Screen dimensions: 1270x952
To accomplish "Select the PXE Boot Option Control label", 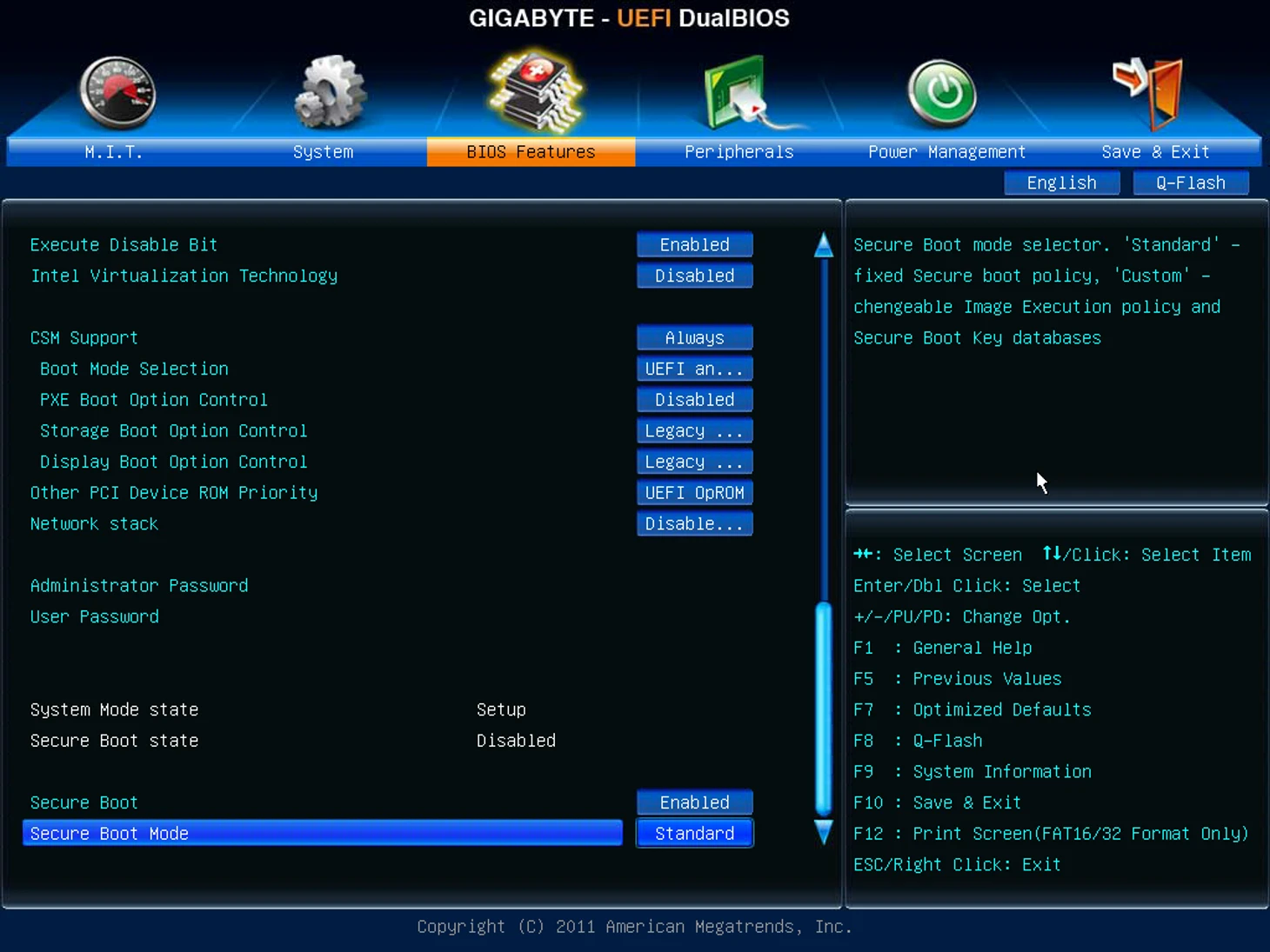I will [x=153, y=400].
